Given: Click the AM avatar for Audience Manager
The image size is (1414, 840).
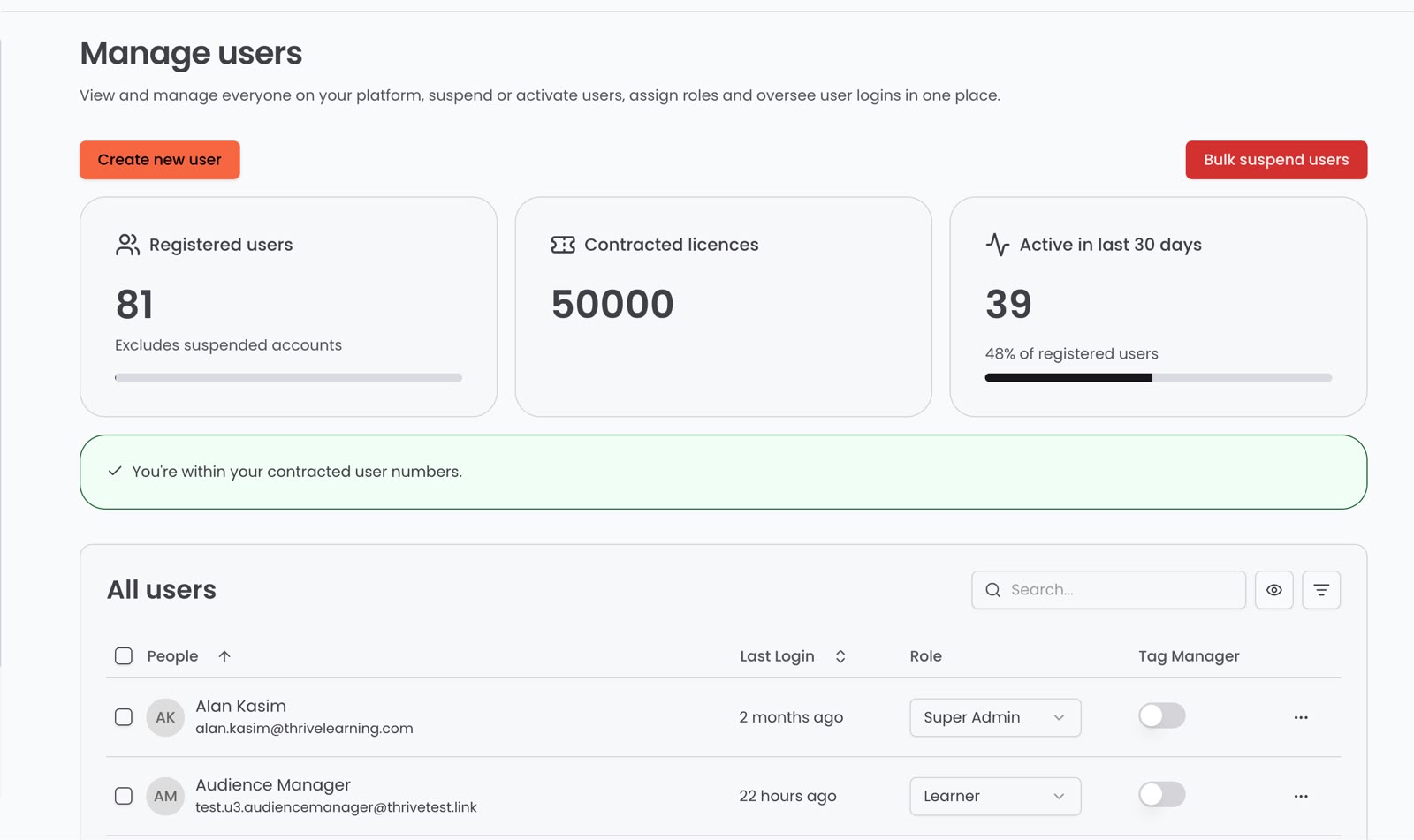Looking at the screenshot, I should tap(165, 796).
